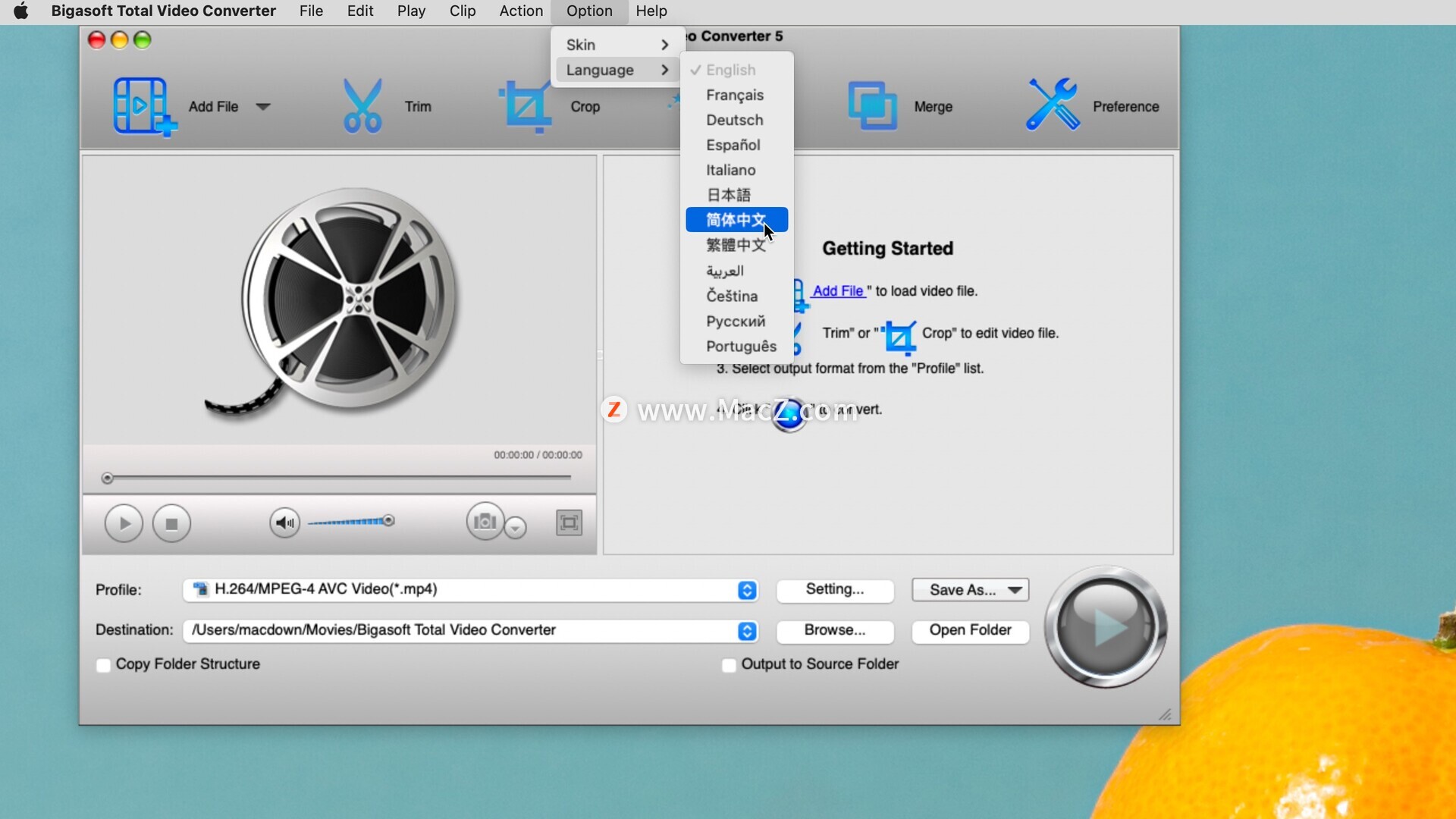Enable Copy Folder Structure checkbox
The height and width of the screenshot is (819, 1456).
103,665
